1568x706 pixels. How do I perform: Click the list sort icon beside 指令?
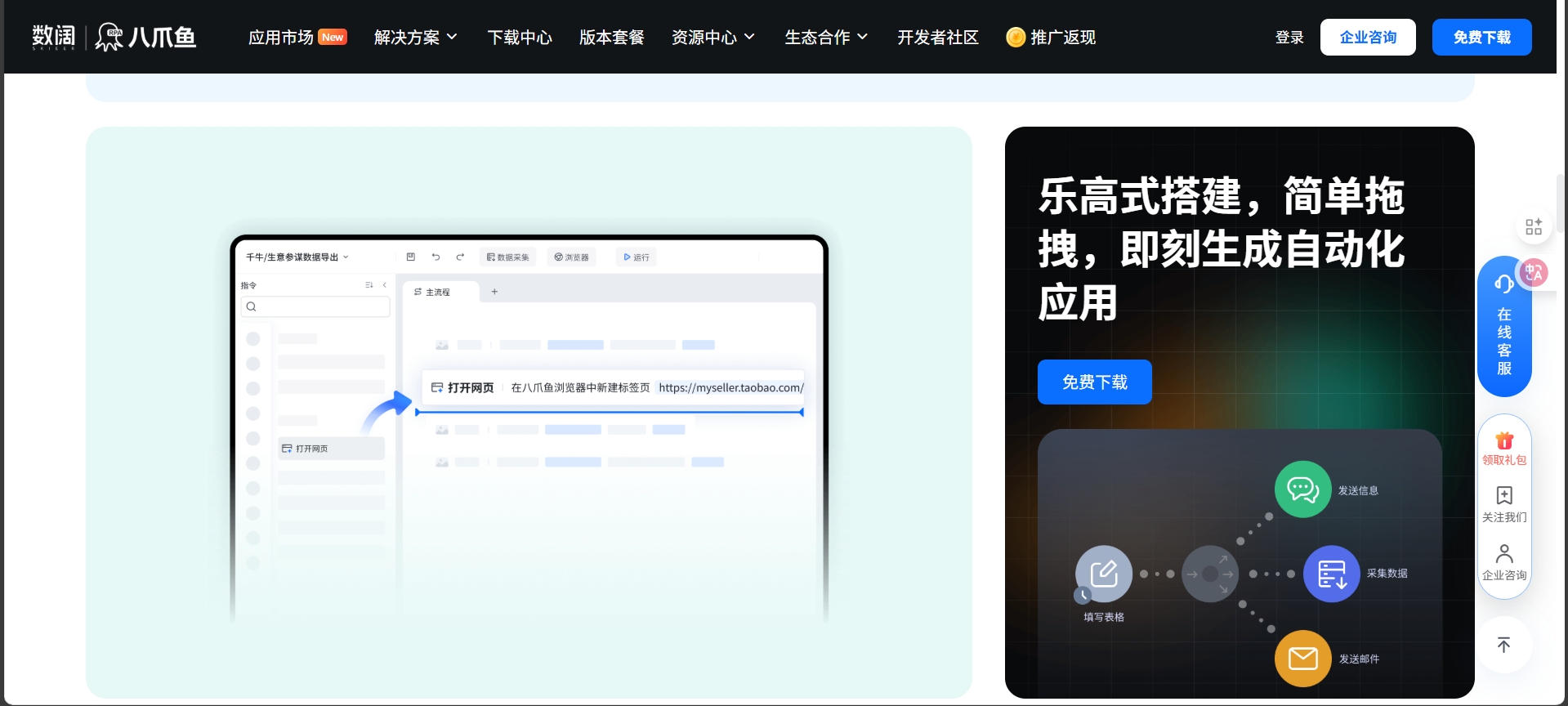coord(369,285)
